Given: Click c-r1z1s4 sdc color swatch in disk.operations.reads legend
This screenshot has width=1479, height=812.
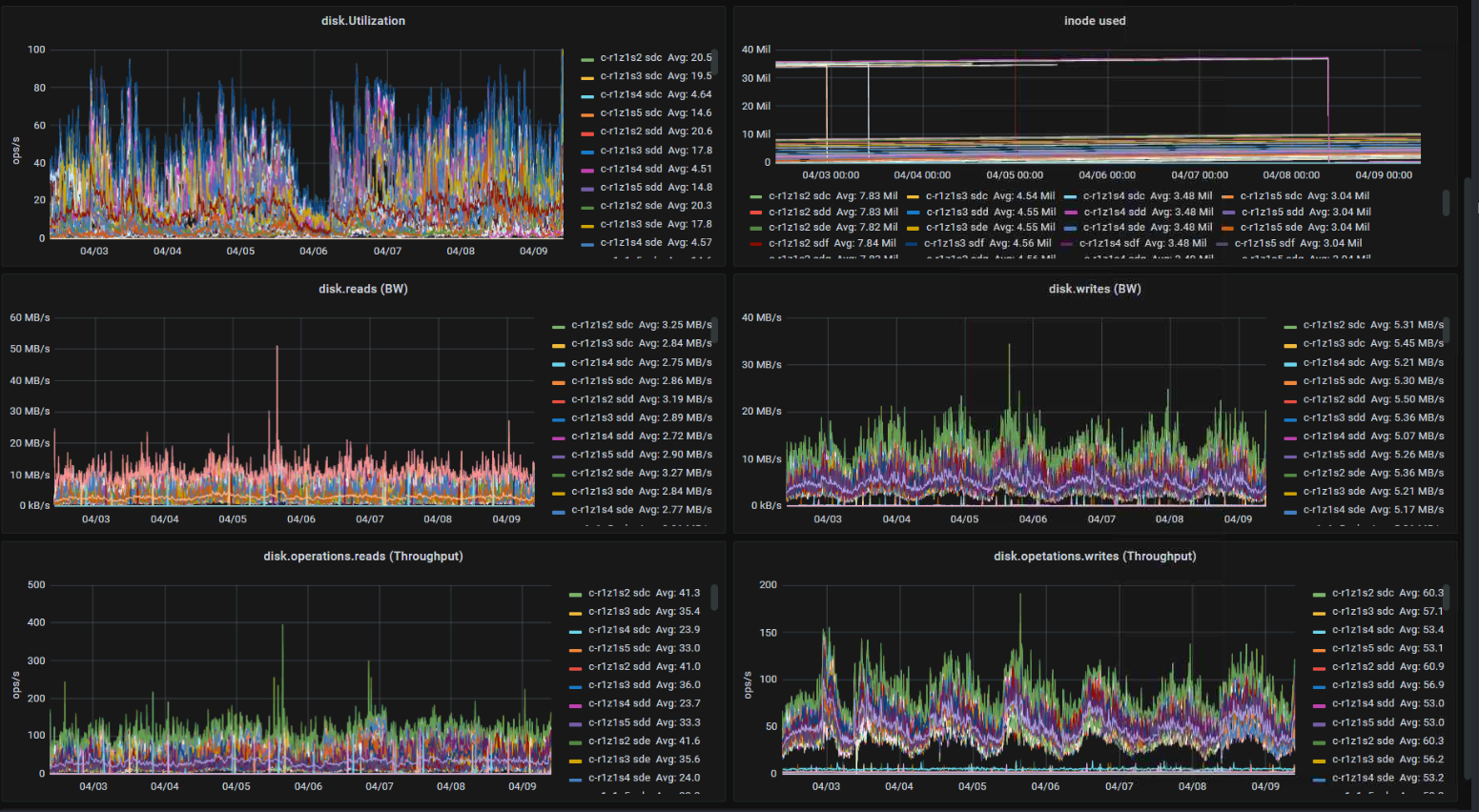Looking at the screenshot, I should coord(575,631).
